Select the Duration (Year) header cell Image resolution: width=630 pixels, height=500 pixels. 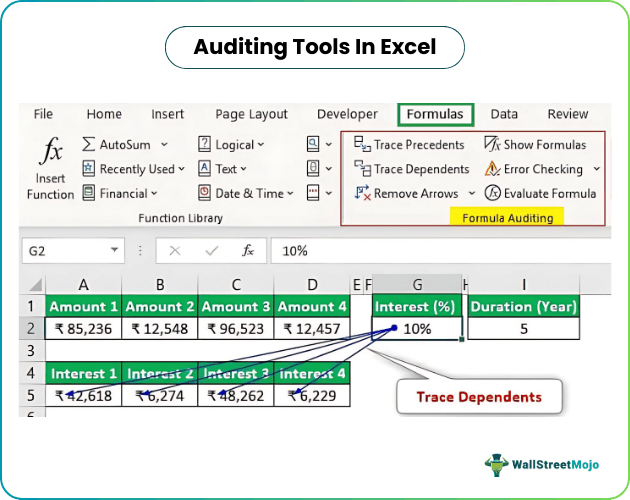pyautogui.click(x=524, y=307)
